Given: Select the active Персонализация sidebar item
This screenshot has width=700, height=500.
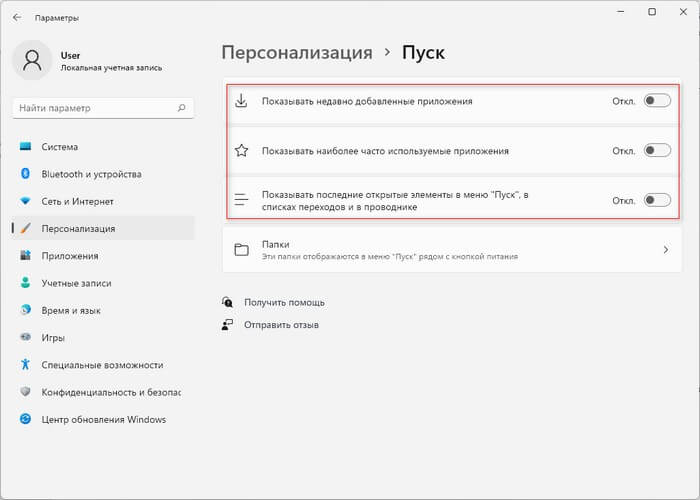Looking at the screenshot, I should [x=104, y=228].
